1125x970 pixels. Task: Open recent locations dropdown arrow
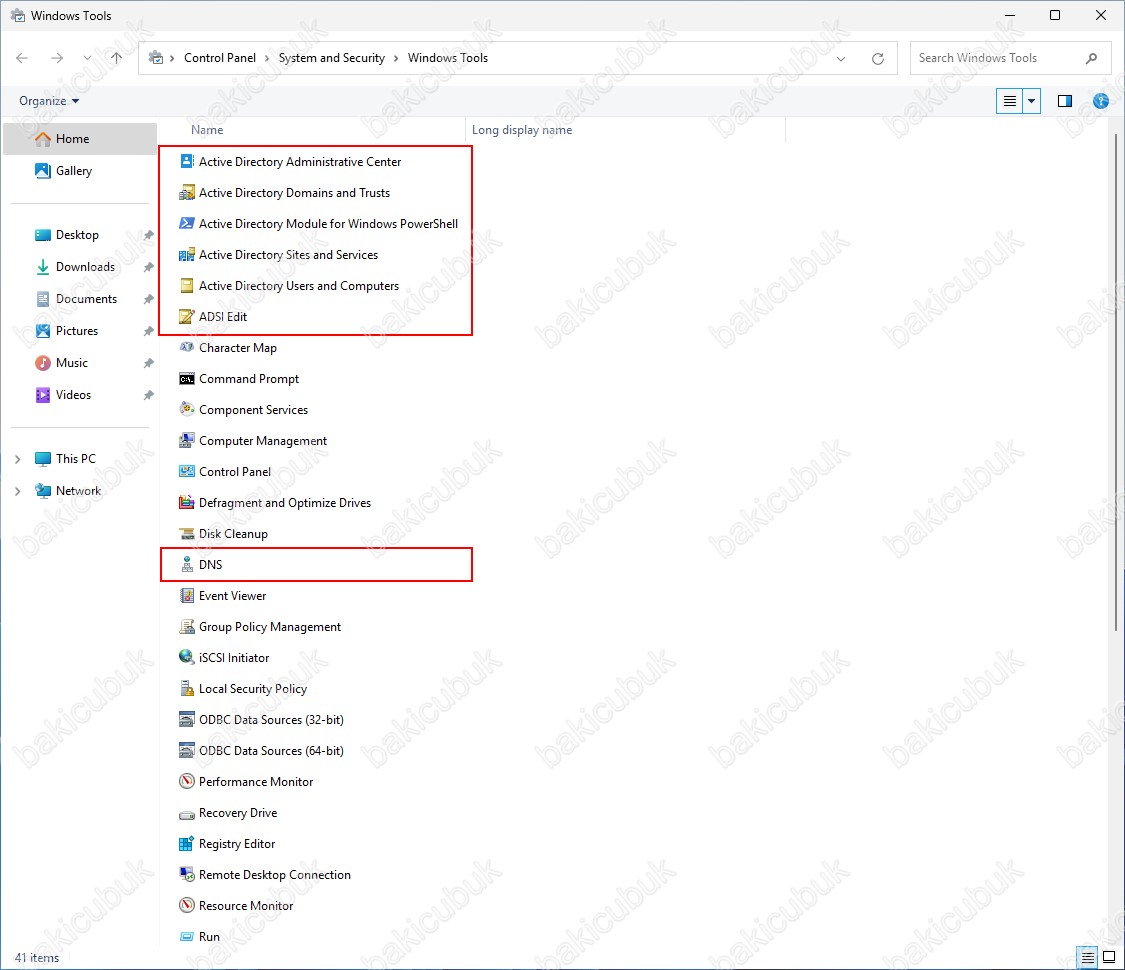tap(87, 58)
